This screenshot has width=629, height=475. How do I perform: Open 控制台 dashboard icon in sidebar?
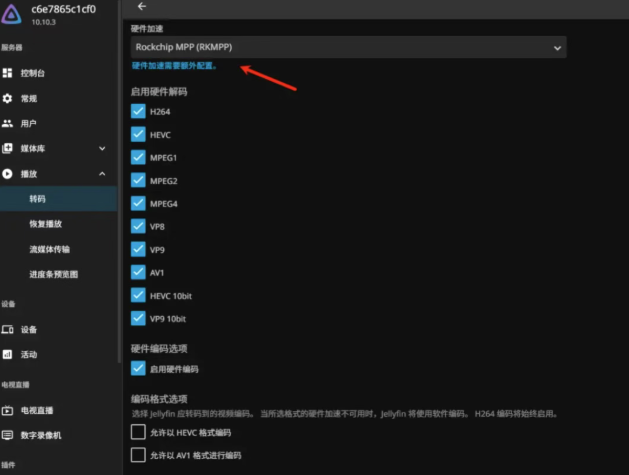tap(7, 73)
